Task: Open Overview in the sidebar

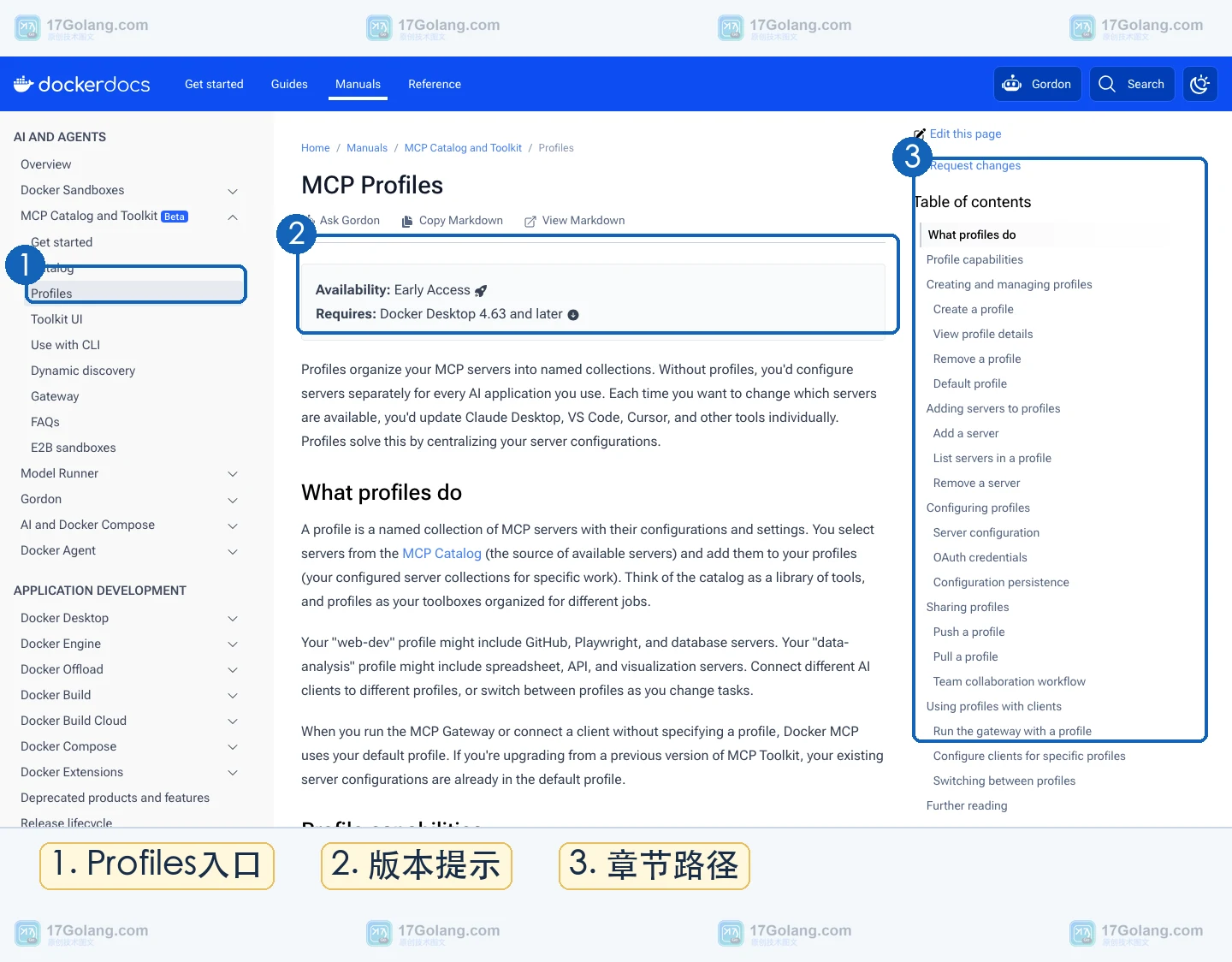Action: [x=46, y=164]
